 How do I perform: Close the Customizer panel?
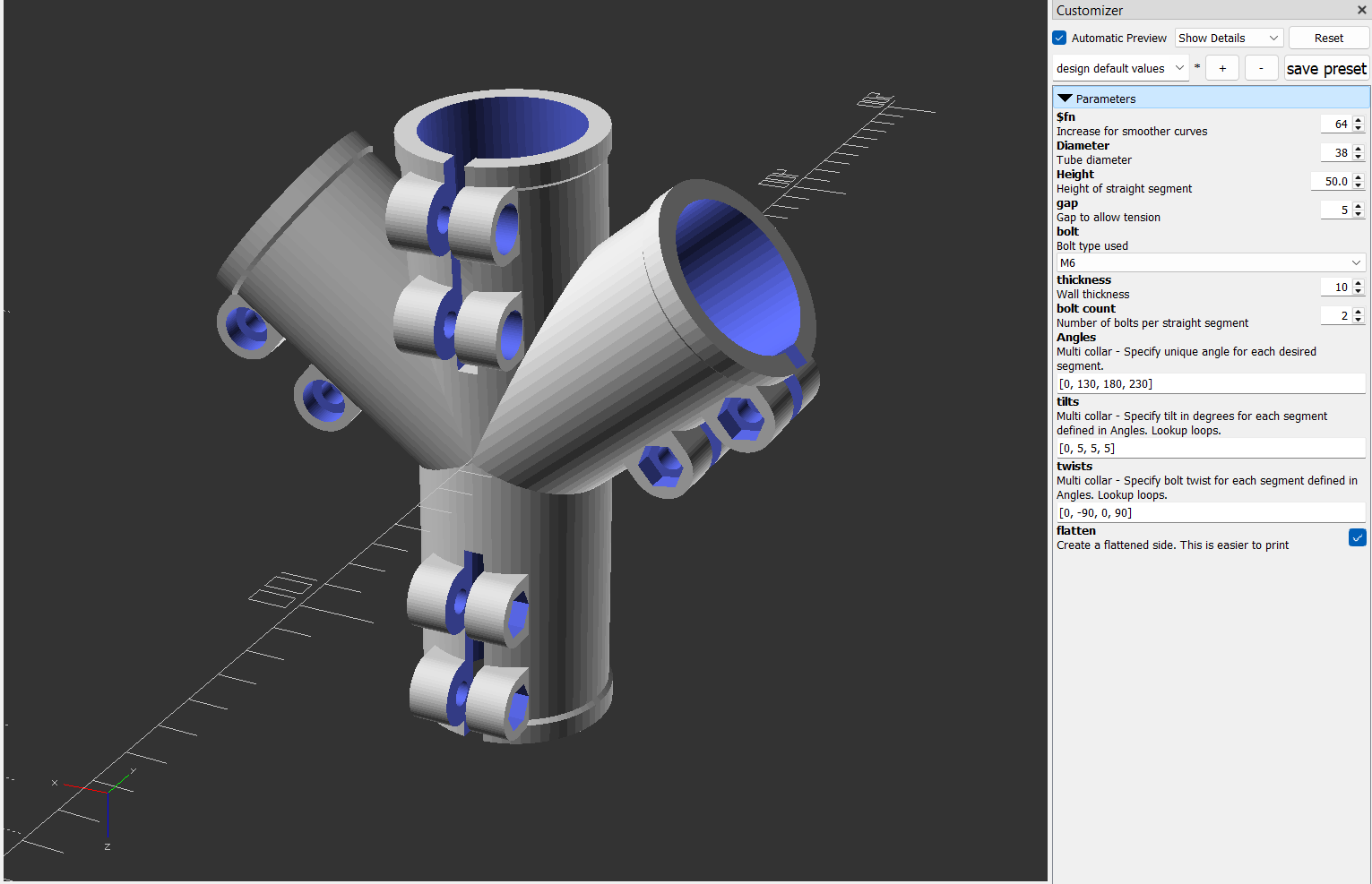(1362, 11)
